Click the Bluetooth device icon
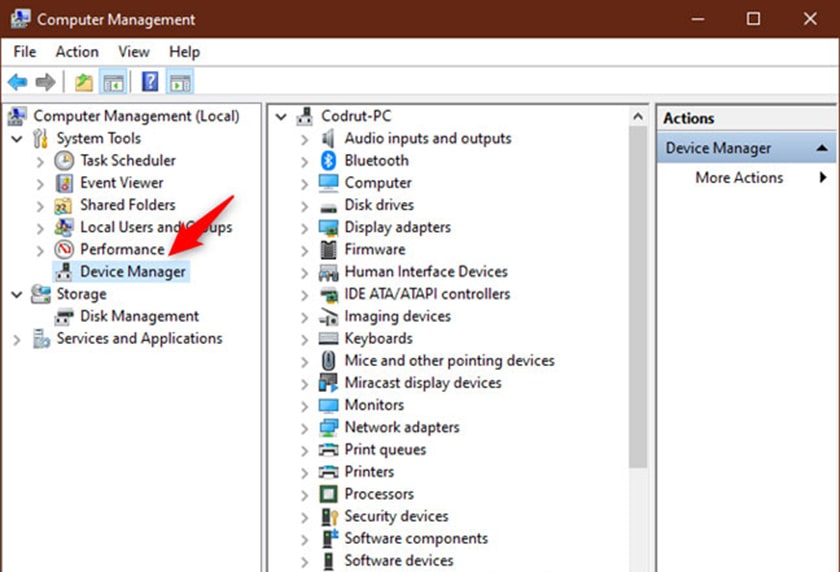The image size is (840, 572). pos(329,161)
